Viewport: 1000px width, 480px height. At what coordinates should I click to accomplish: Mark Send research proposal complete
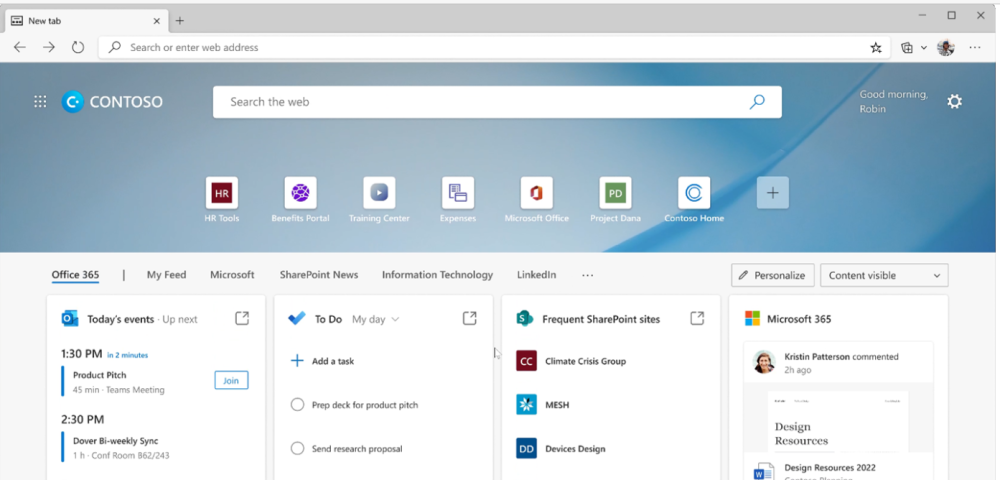297,449
